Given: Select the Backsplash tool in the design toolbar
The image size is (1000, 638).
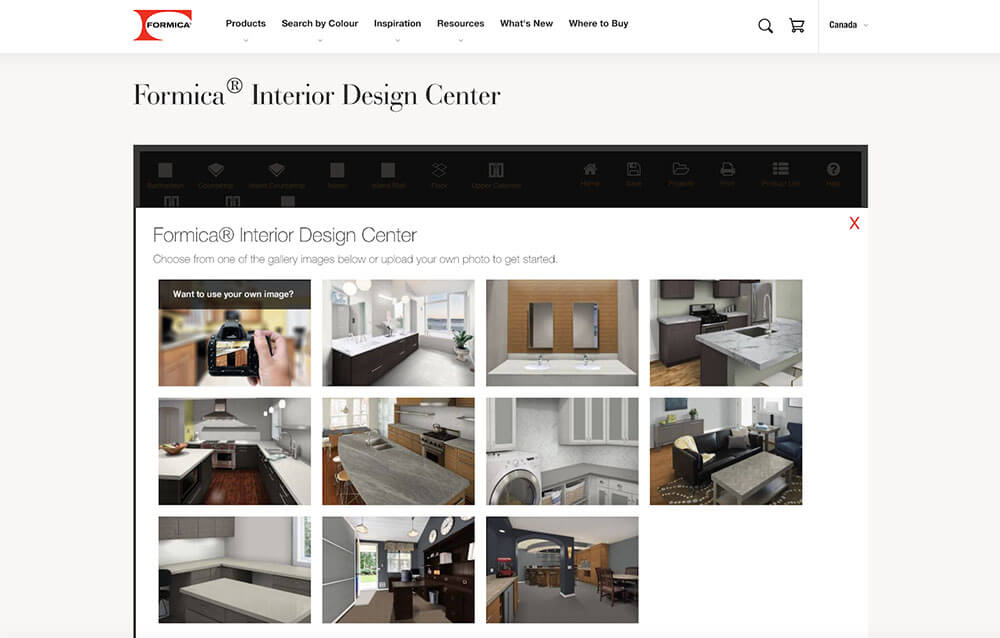Looking at the screenshot, I should [x=166, y=172].
